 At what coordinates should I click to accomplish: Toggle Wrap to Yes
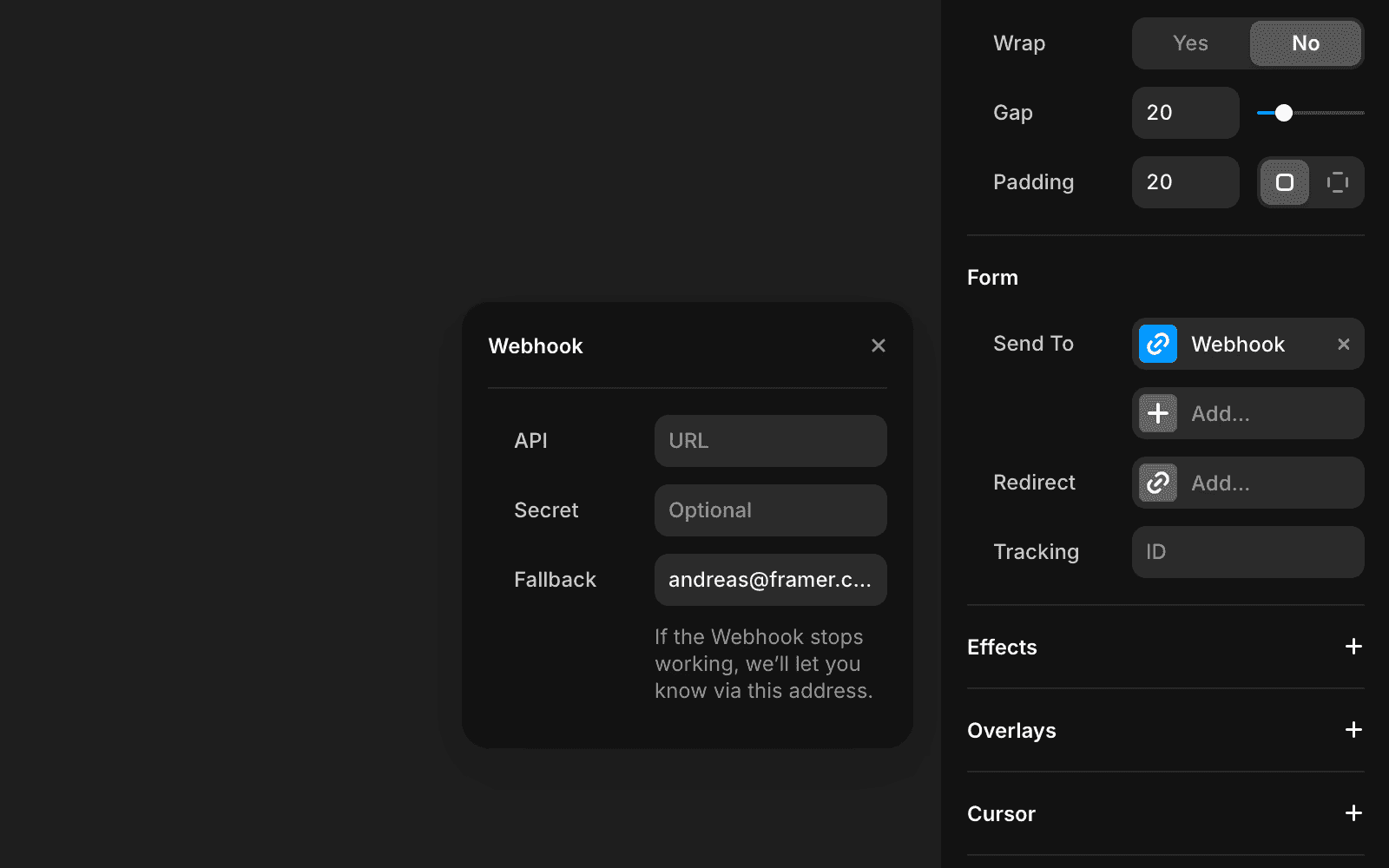tap(1189, 43)
